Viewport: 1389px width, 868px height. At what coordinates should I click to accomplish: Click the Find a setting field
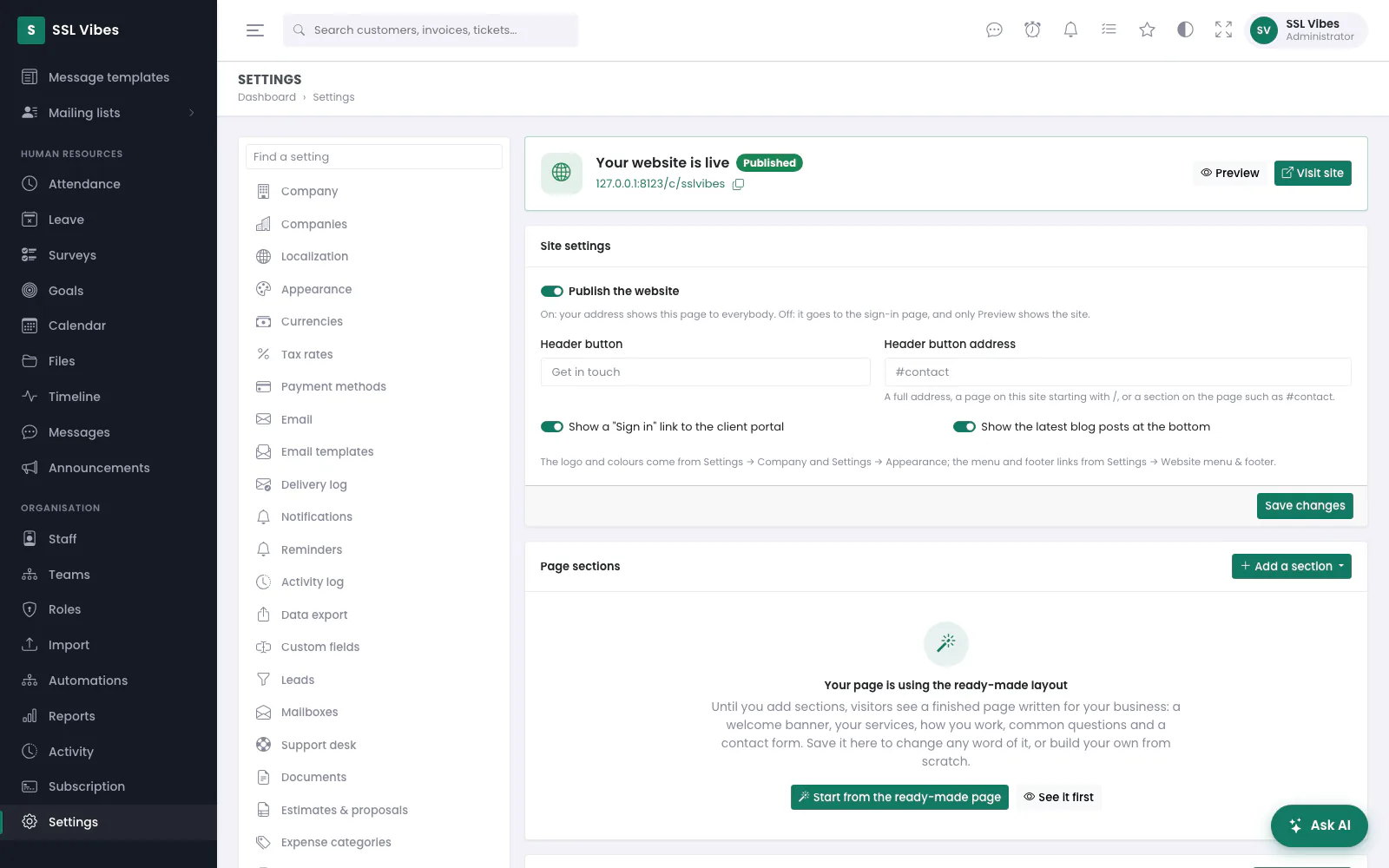374,157
